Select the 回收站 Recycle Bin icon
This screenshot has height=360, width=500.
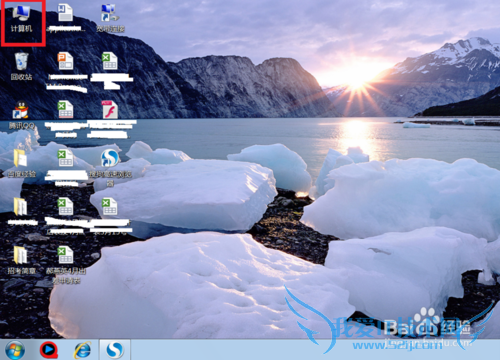[22, 61]
